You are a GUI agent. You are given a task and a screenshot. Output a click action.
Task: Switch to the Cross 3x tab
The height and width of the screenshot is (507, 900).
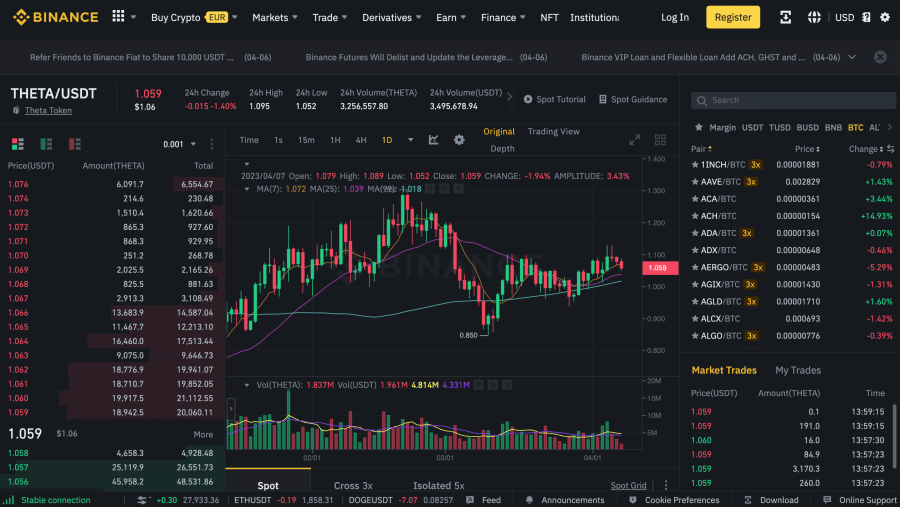point(353,486)
